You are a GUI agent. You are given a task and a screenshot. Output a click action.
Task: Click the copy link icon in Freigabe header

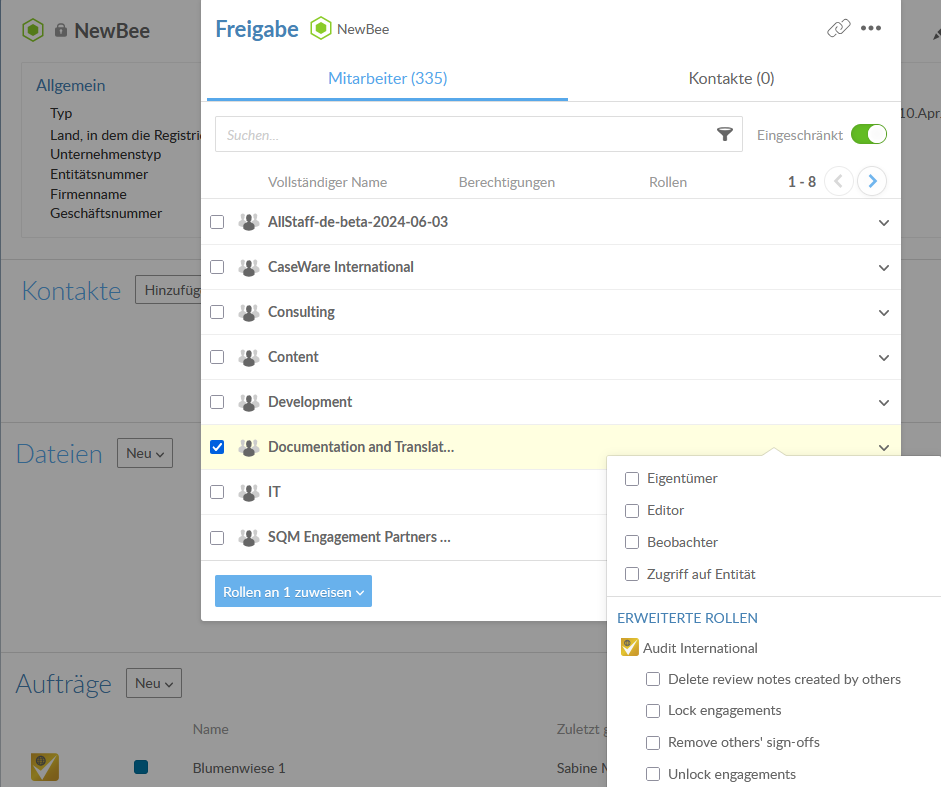pyautogui.click(x=838, y=28)
